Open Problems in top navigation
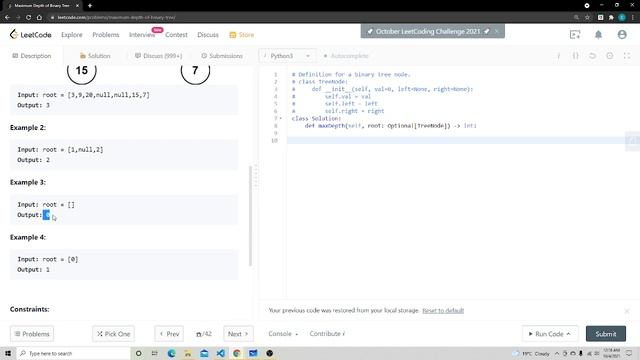 (x=106, y=35)
